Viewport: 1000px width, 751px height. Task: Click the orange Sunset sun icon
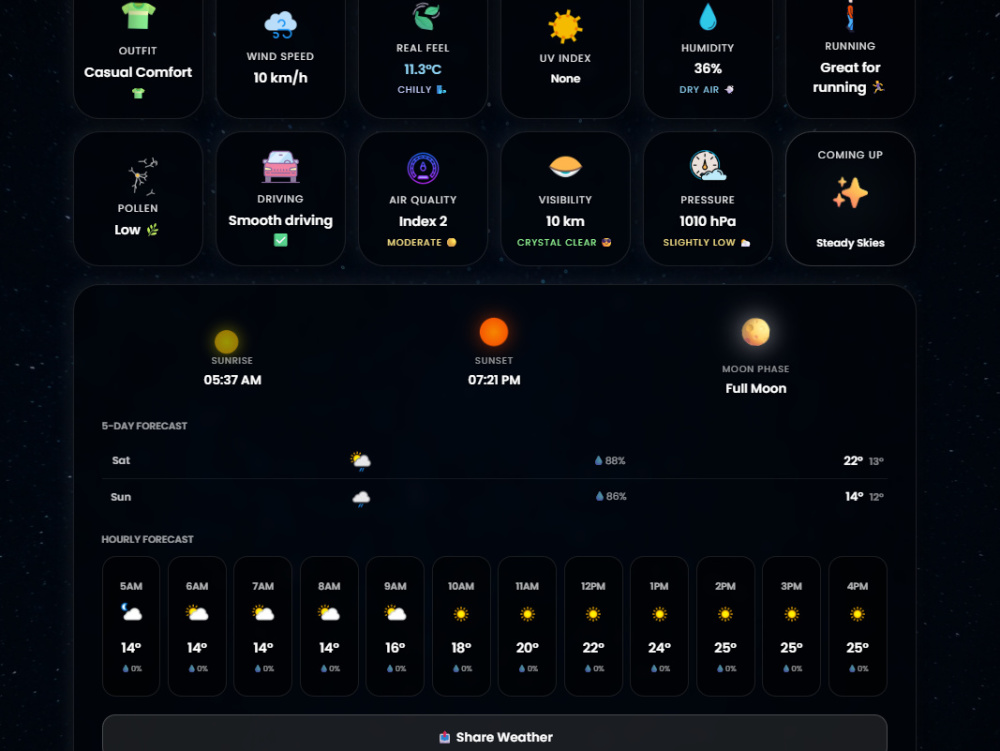pyautogui.click(x=494, y=332)
